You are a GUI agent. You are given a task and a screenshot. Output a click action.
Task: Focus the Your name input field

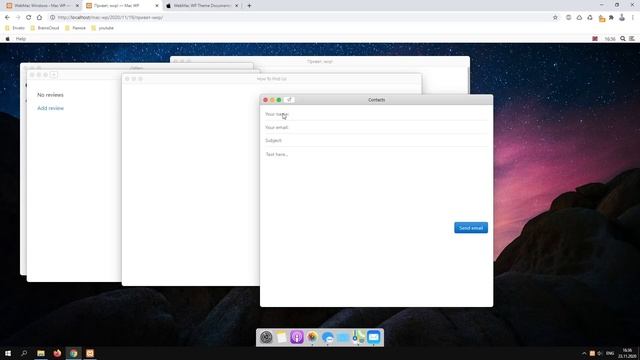tap(376, 114)
